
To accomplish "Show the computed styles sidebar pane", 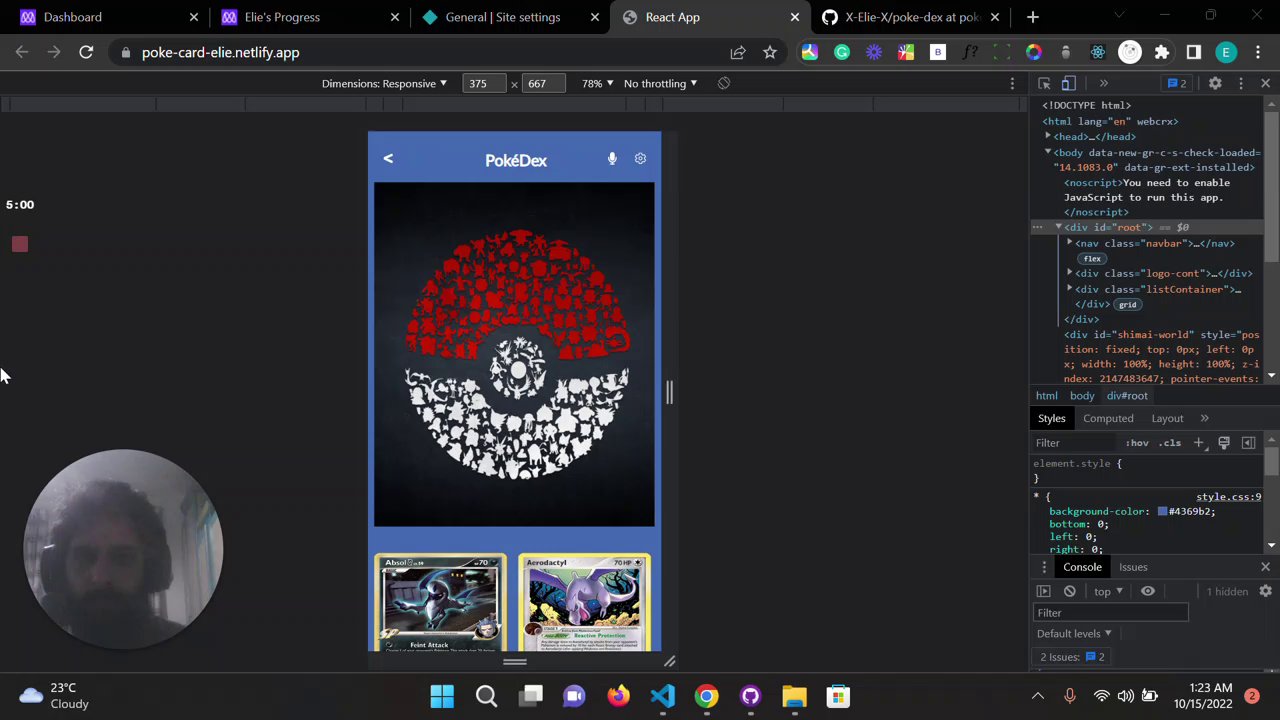I will (1248, 442).
